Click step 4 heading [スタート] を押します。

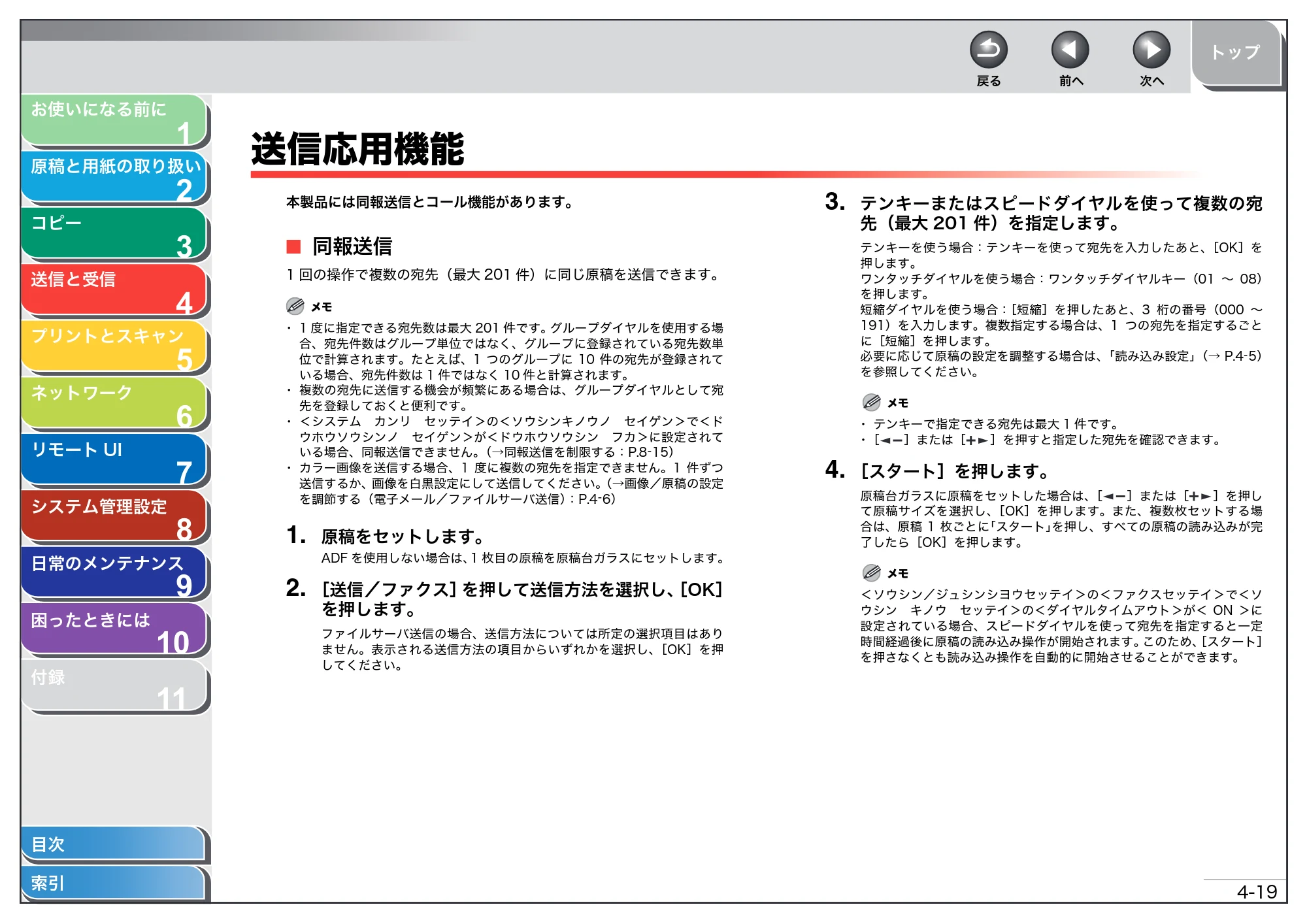click(x=955, y=471)
